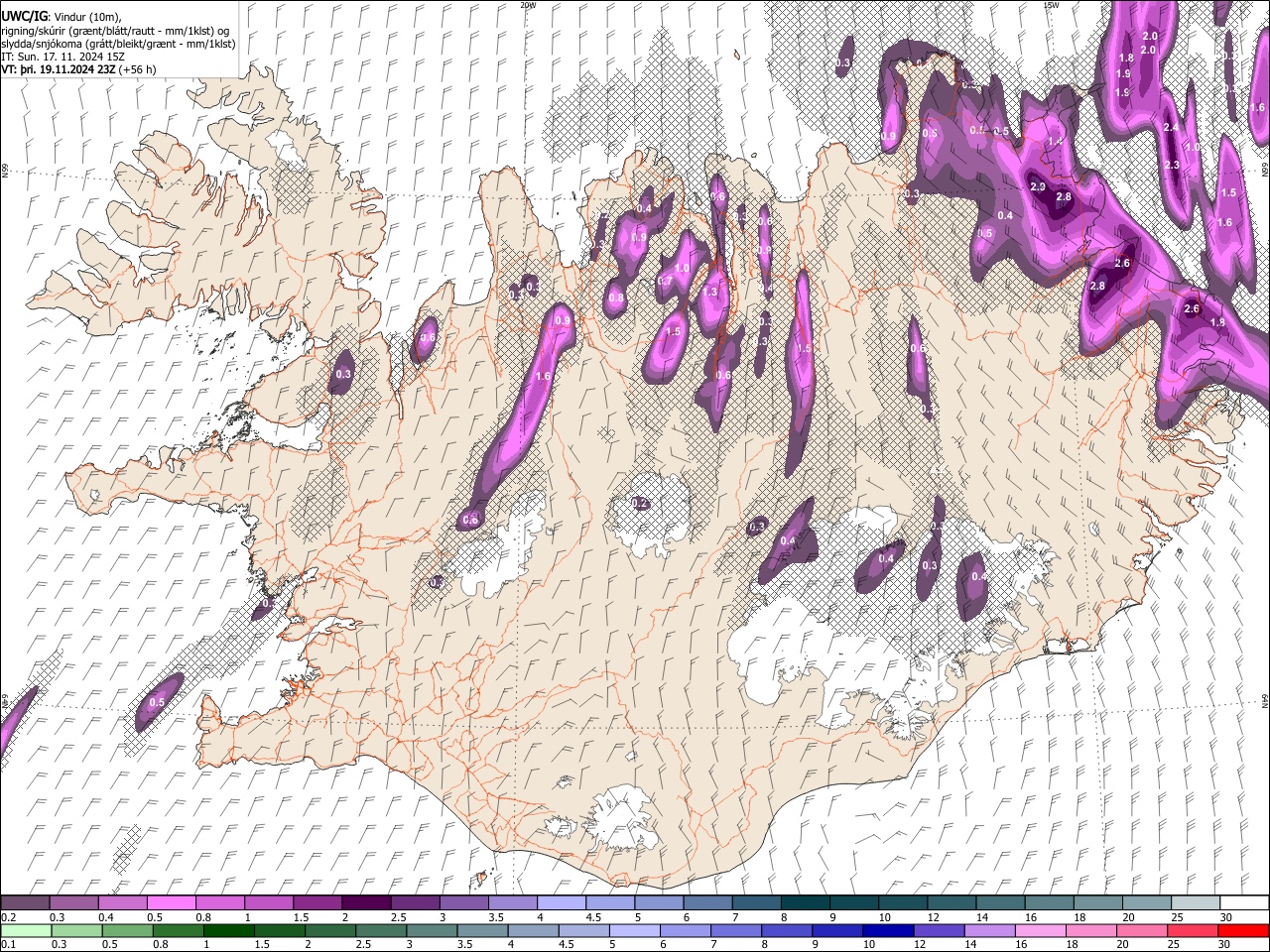Screen dimensions: 1270x952
Task: Click the '2.4' precipitation value on the map
Action: pos(1171,128)
